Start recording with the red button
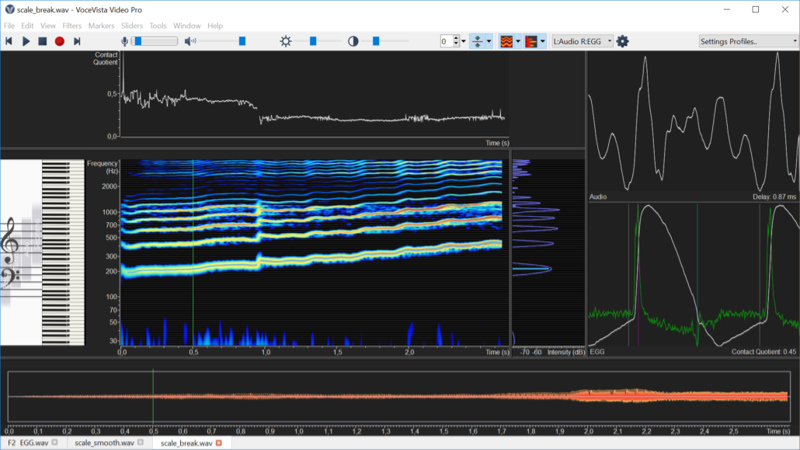 [x=59, y=41]
